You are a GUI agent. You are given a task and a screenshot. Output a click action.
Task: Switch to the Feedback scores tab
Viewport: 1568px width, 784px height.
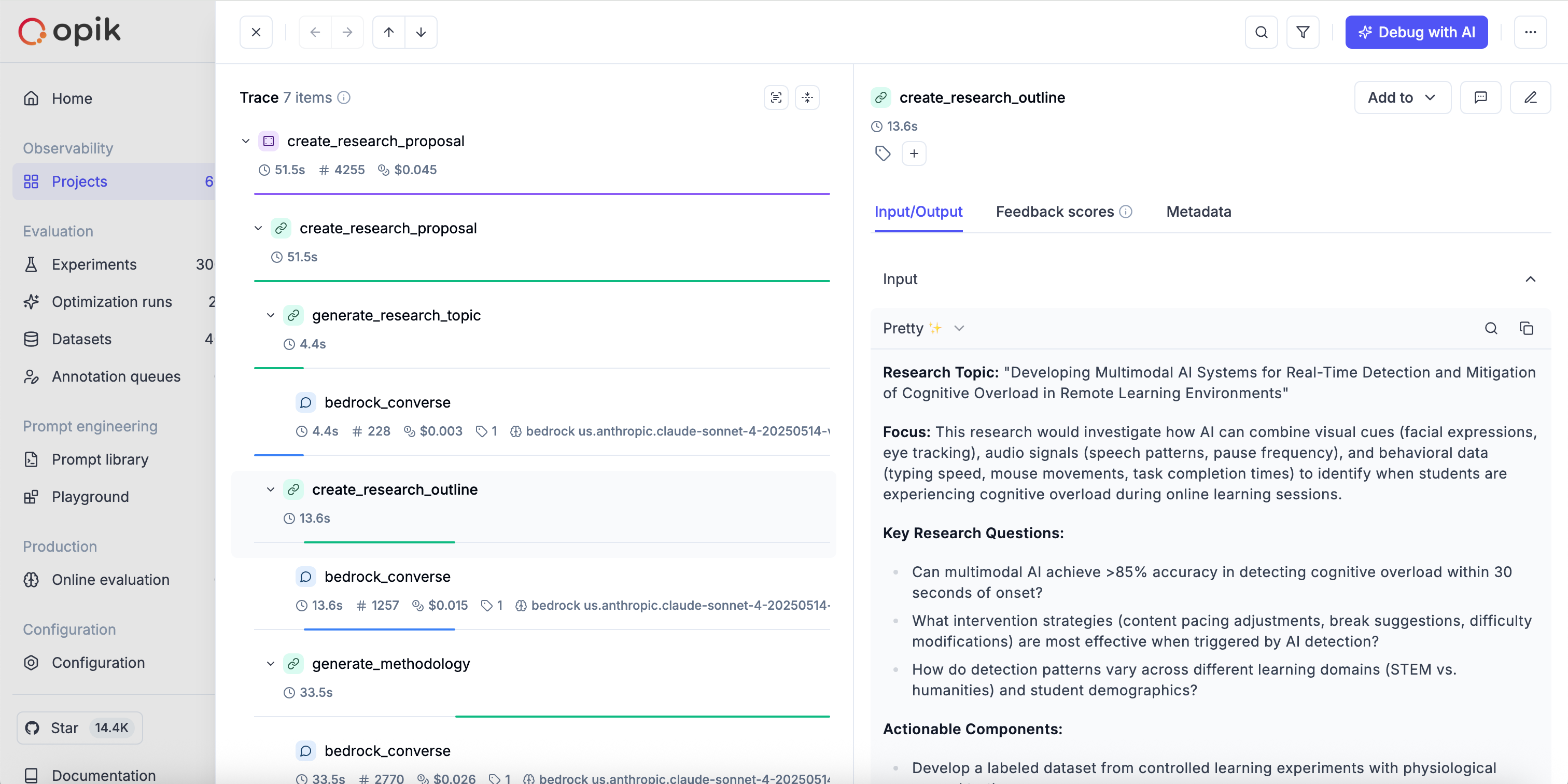1055,212
